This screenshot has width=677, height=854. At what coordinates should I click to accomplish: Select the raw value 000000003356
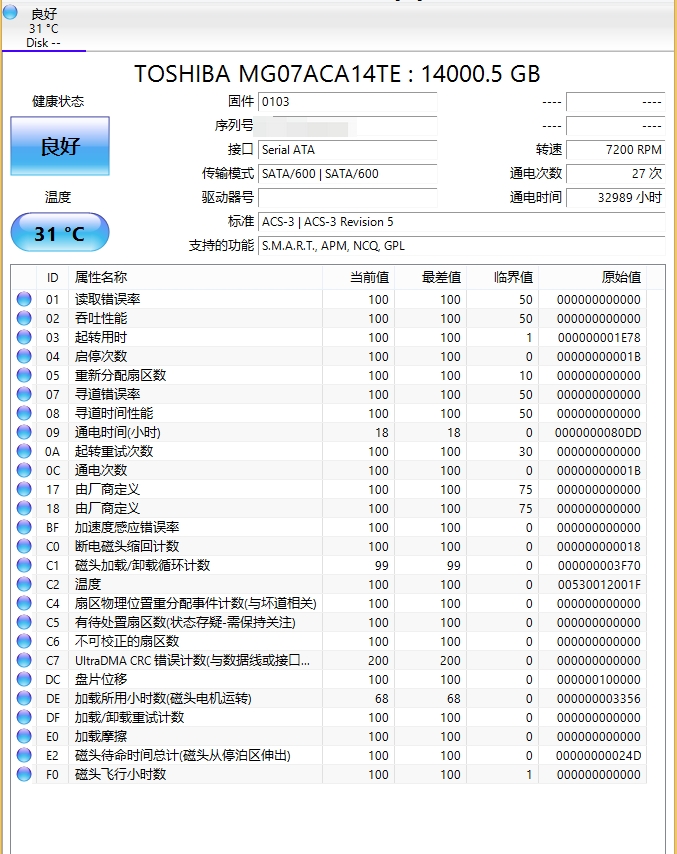tap(599, 699)
